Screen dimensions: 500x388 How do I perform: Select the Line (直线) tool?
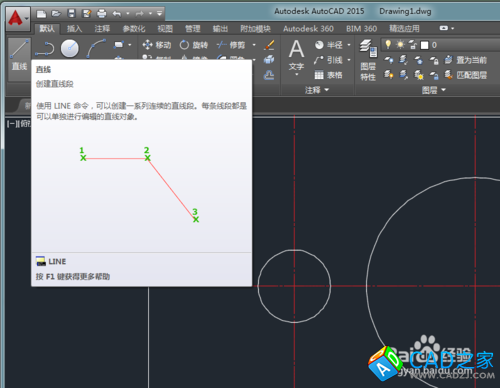coord(19,59)
